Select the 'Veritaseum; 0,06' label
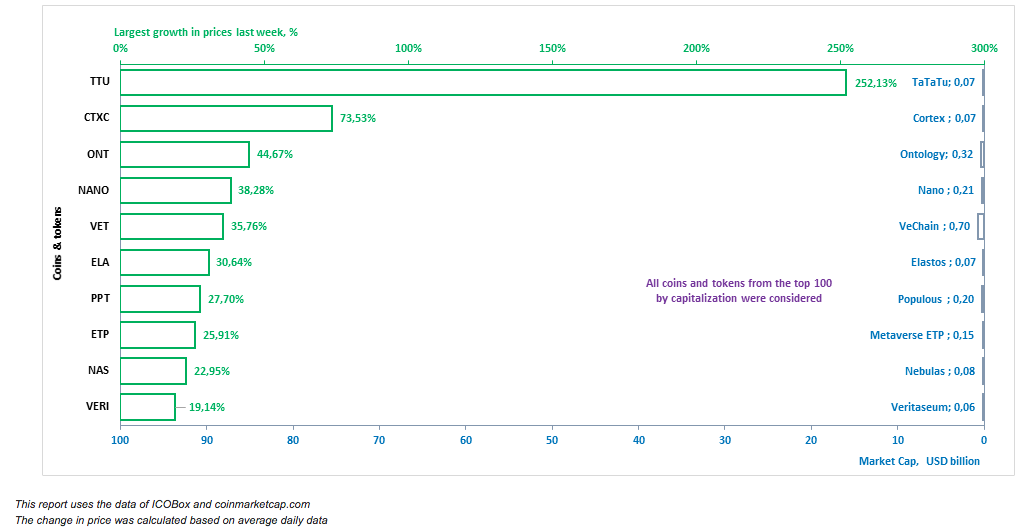This screenshot has width=1019, height=532. pos(933,407)
